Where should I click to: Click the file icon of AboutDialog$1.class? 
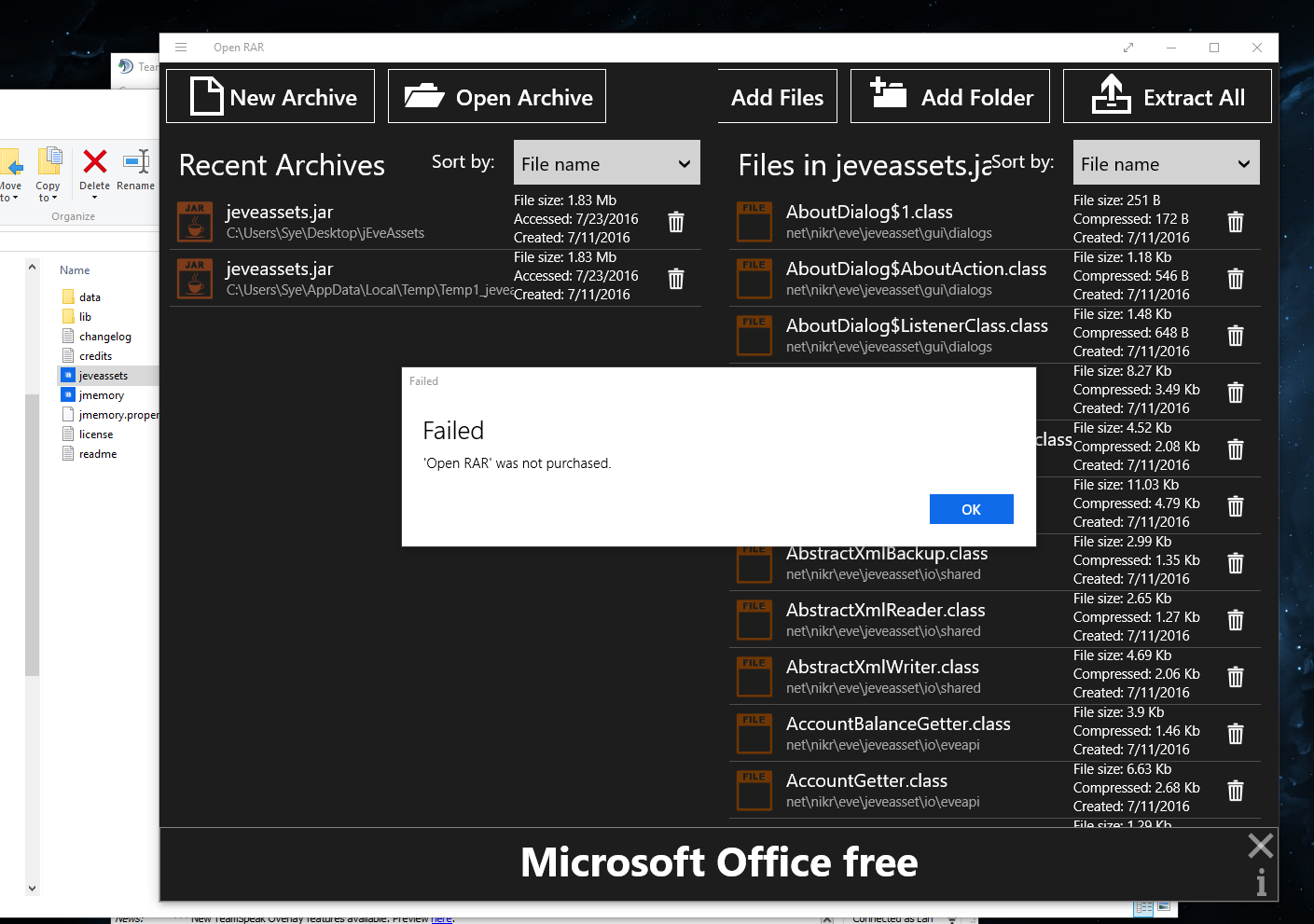click(x=754, y=221)
